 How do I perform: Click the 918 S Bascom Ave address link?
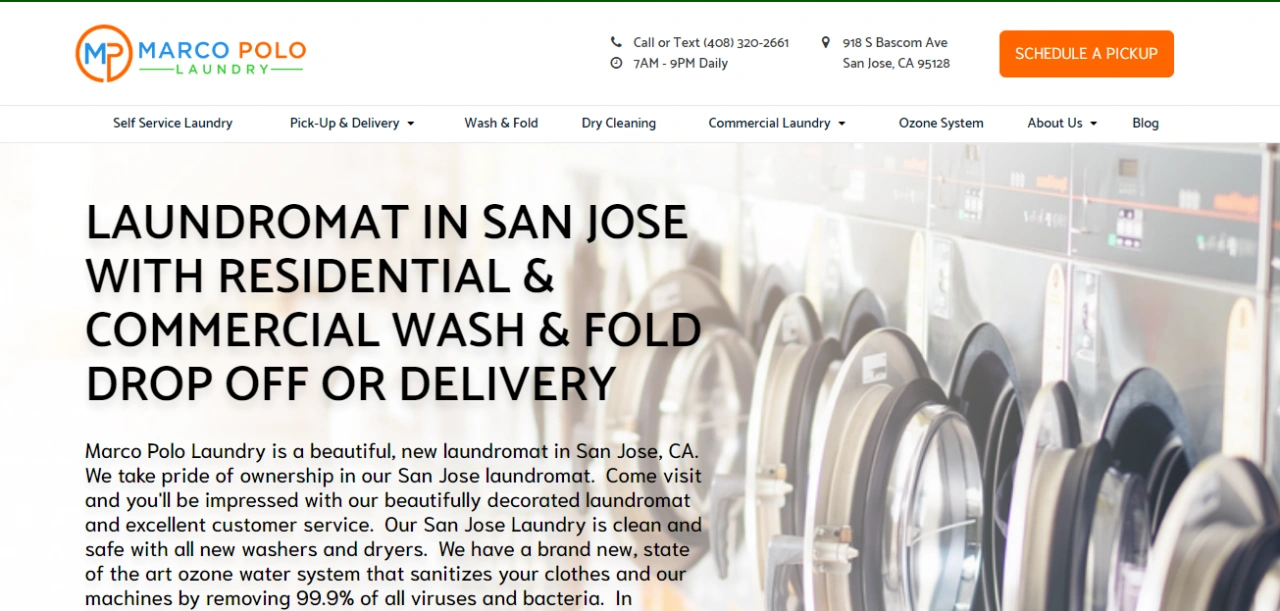pyautogui.click(x=895, y=42)
